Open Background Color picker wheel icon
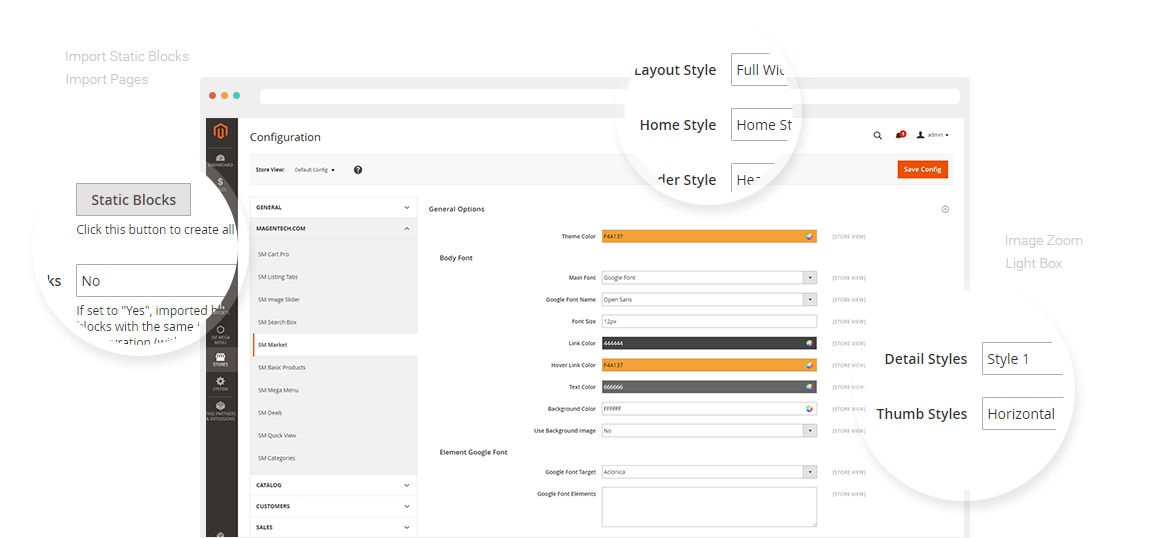This screenshot has width=1170, height=538. point(809,409)
